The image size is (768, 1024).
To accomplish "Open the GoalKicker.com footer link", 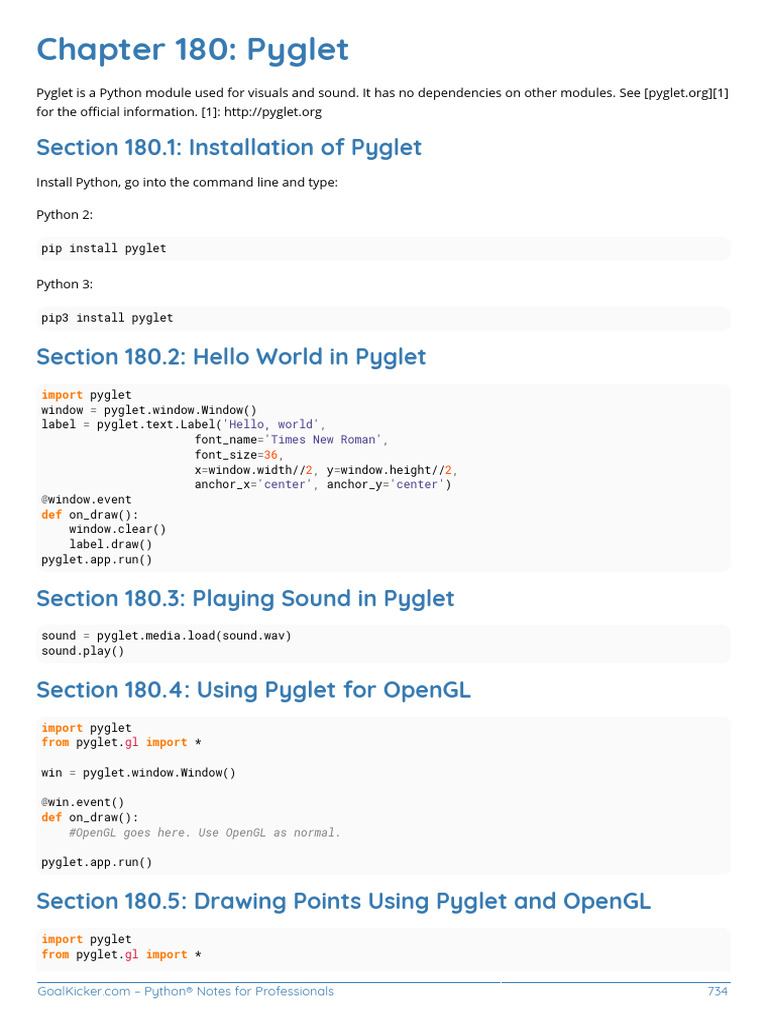I will click(83, 991).
